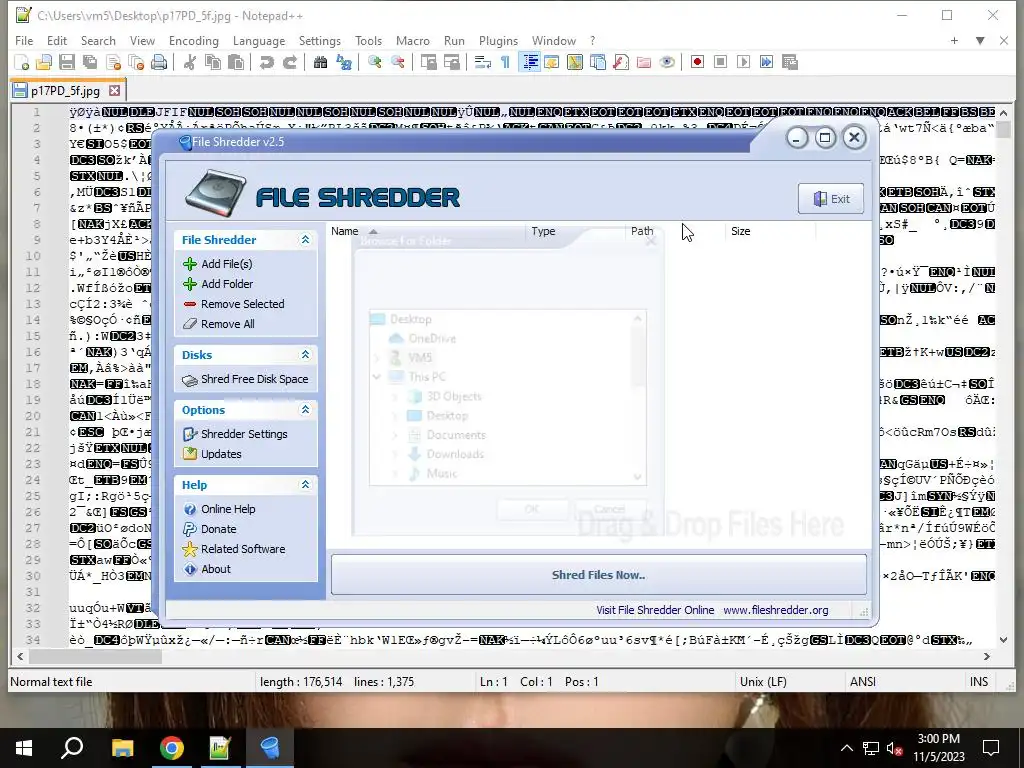Open the Document List icon in toolbar
Image resolution: width=1024 pixels, height=768 pixels.
coord(598,63)
